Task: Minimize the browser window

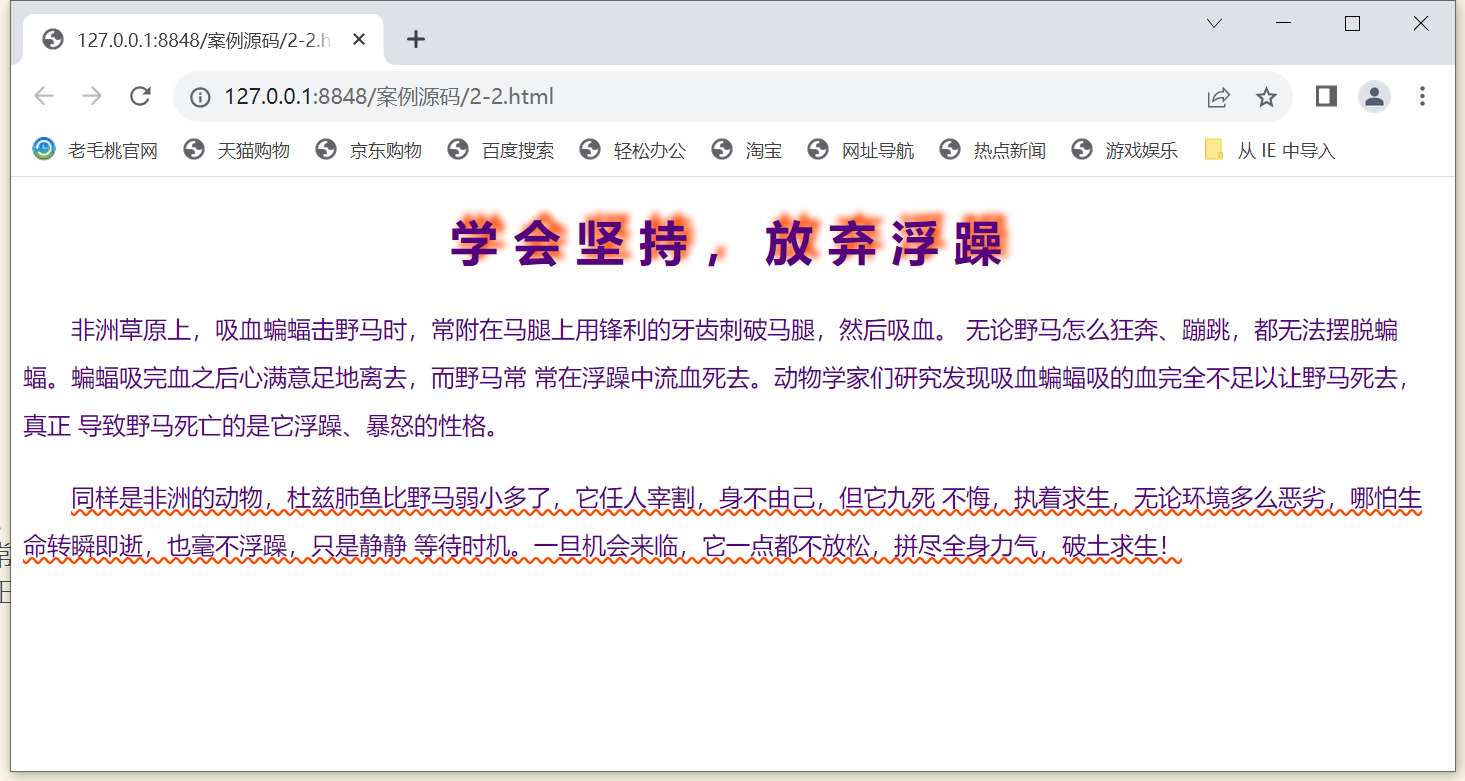Action: coord(1284,24)
